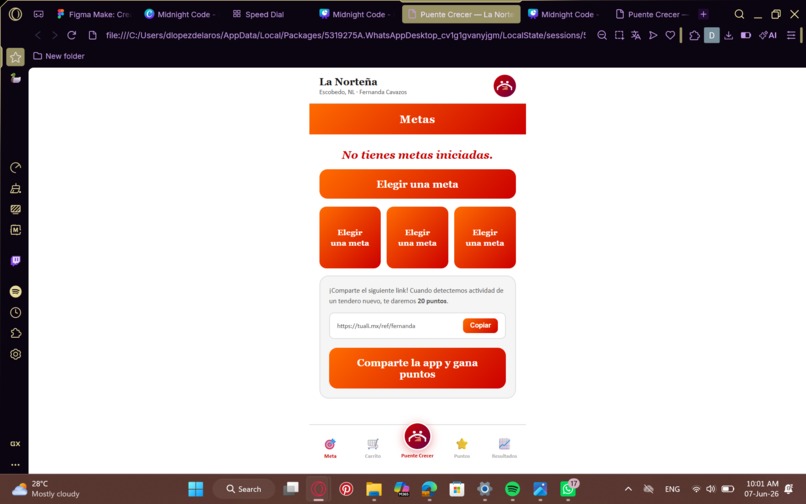Image resolution: width=806 pixels, height=504 pixels.
Task: Open Extensions cube in sidebar
Action: 15,333
